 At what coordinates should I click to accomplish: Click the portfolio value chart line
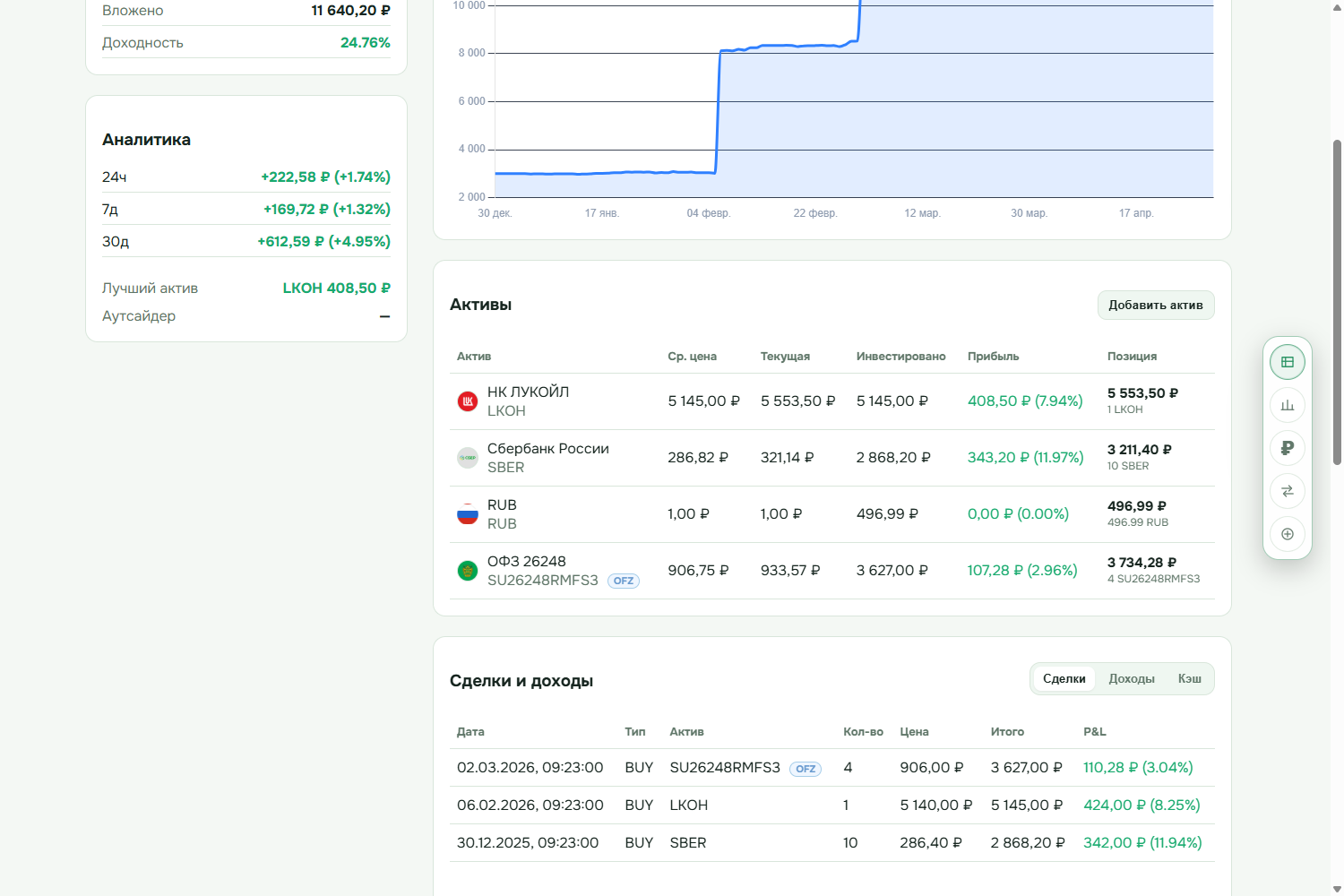point(788,45)
